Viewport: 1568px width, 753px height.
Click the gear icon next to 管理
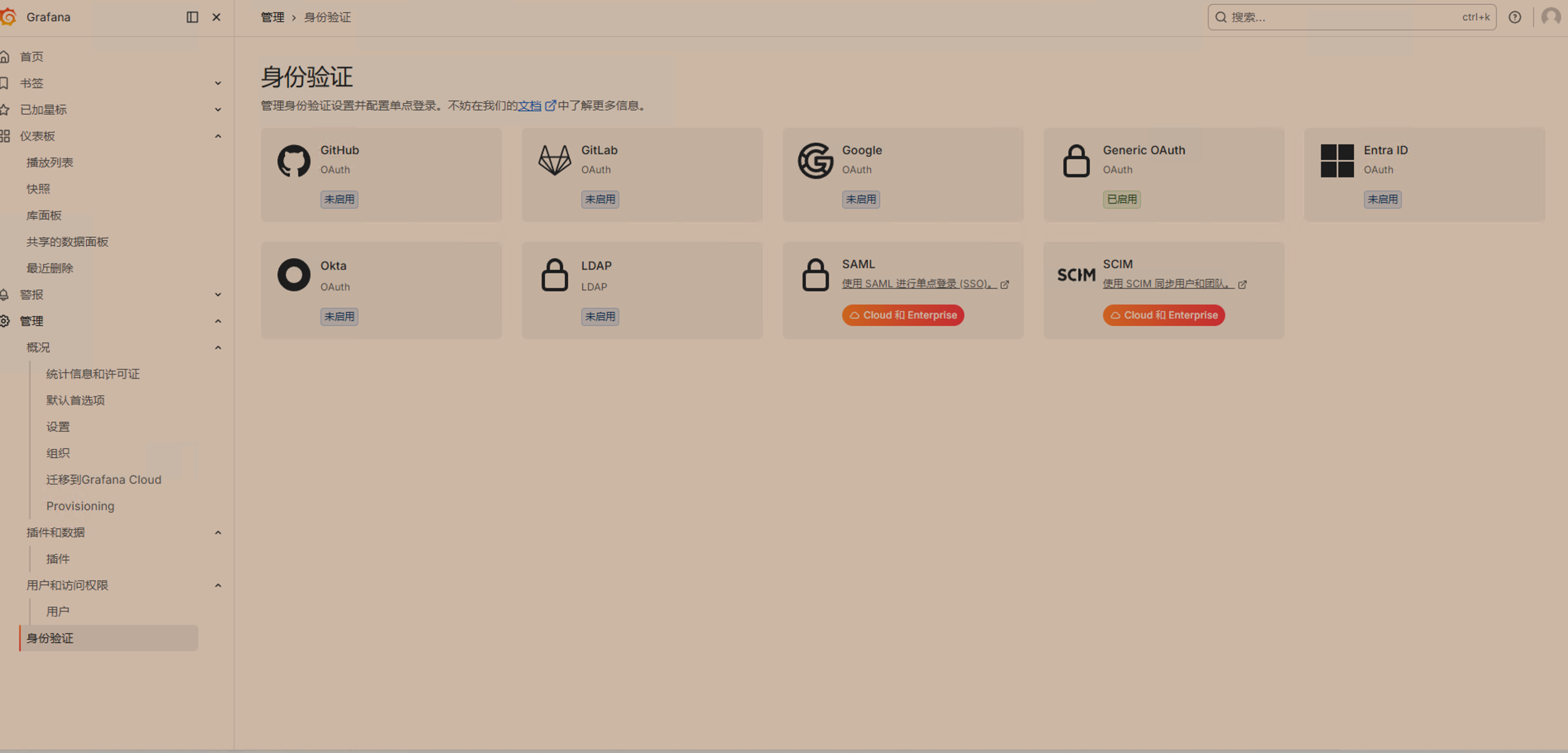click(4, 321)
